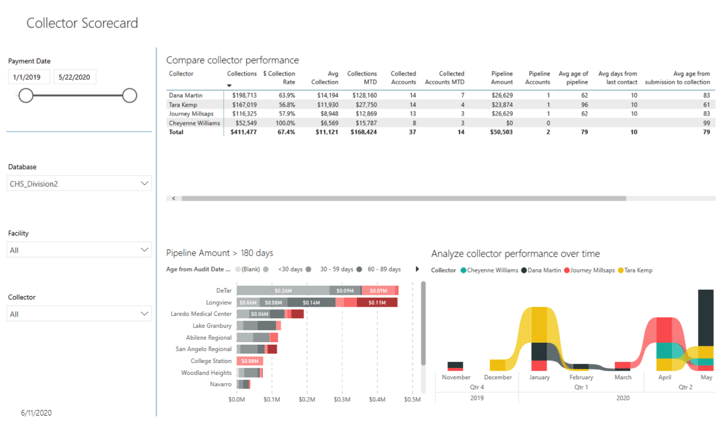Image resolution: width=716 pixels, height=422 pixels.
Task: Select the (Blank) legend marker
Action: (x=237, y=269)
